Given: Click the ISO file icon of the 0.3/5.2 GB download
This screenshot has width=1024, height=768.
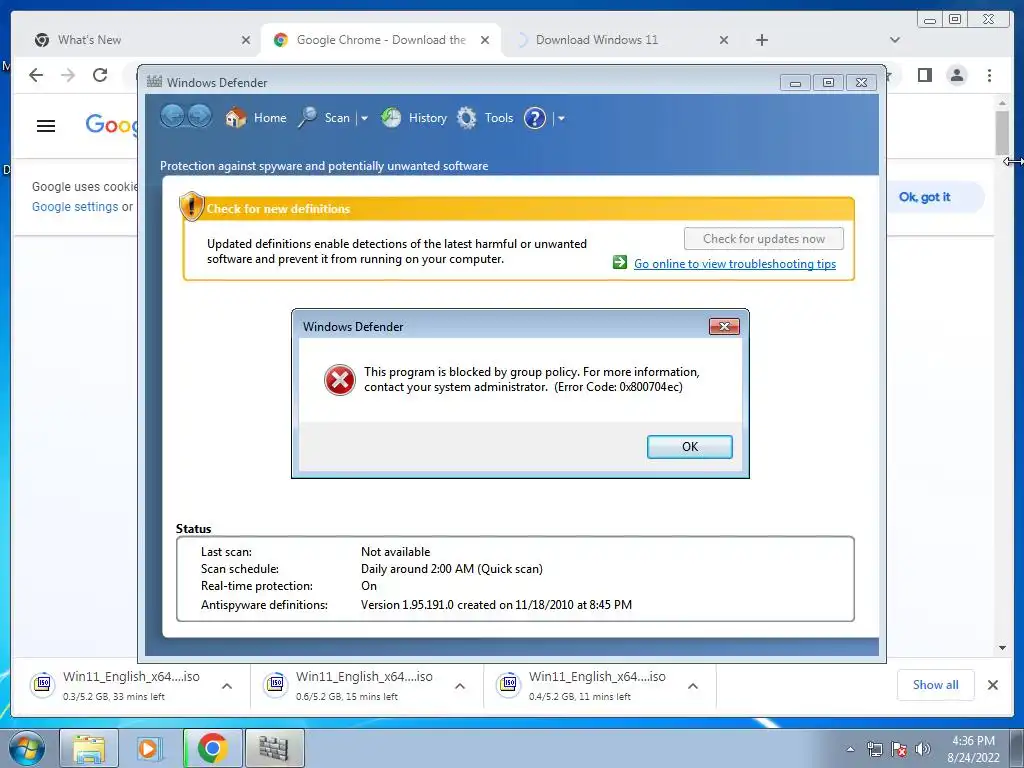Looking at the screenshot, I should point(43,684).
